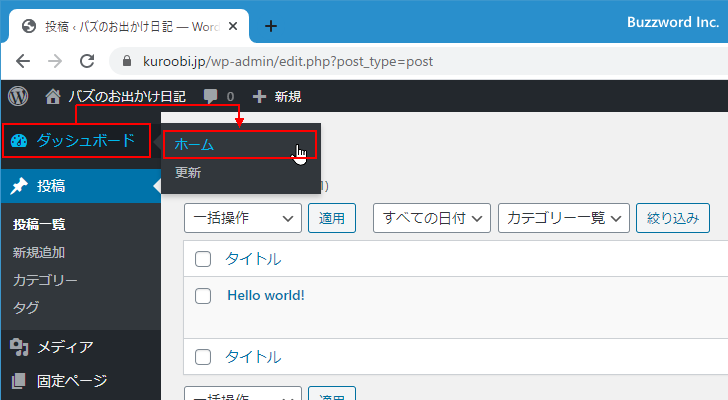Click the site home house icon
The width and height of the screenshot is (728, 400).
52,96
